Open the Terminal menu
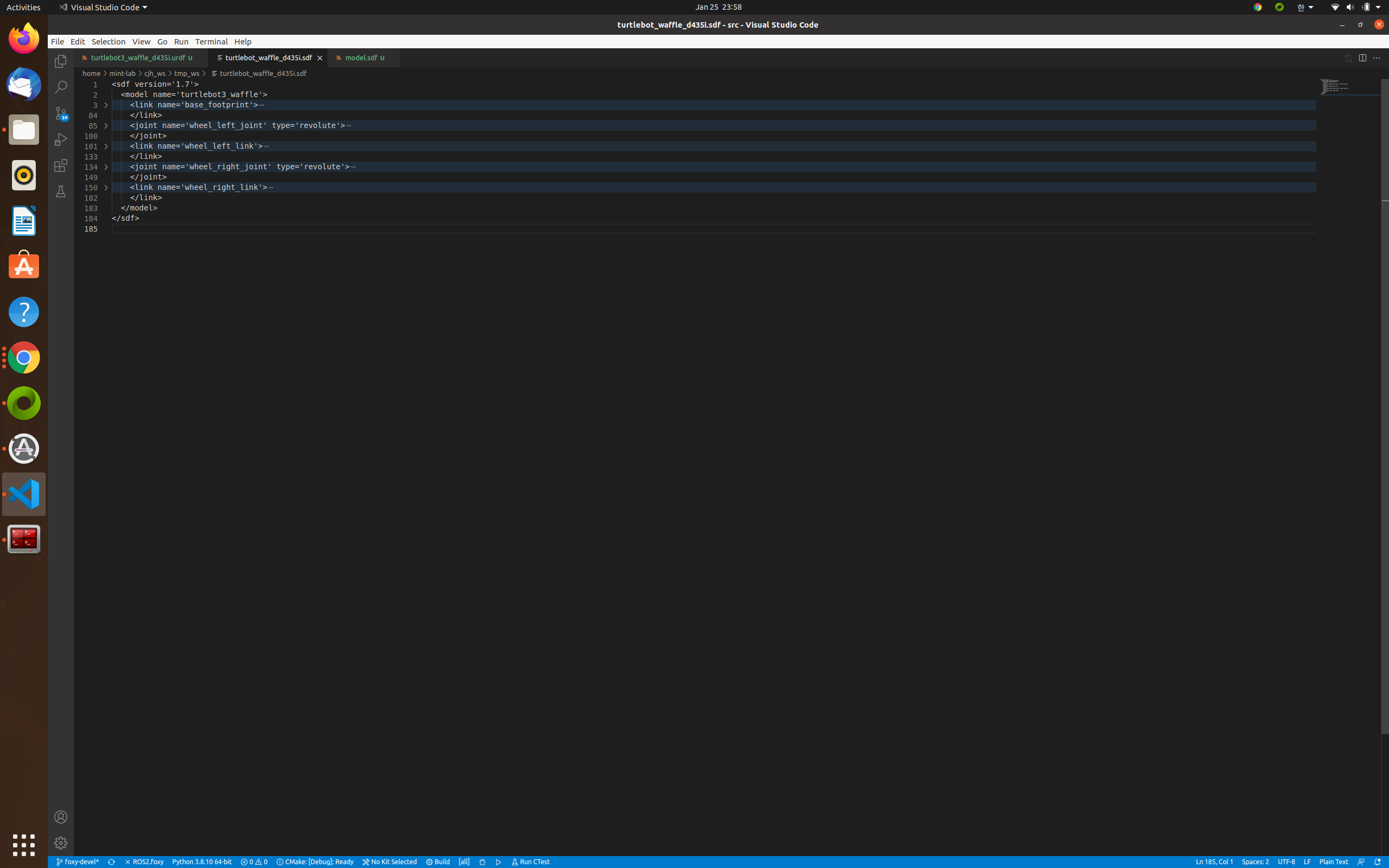 coord(211,41)
